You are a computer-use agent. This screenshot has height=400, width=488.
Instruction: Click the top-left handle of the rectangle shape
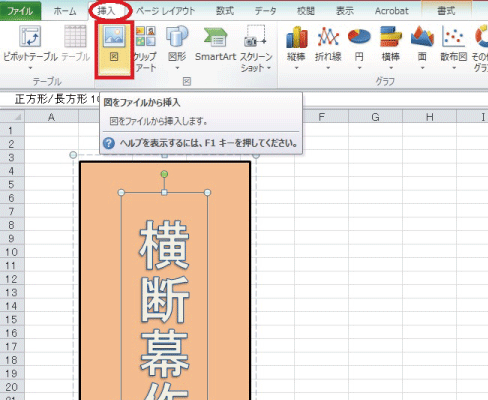[73, 155]
